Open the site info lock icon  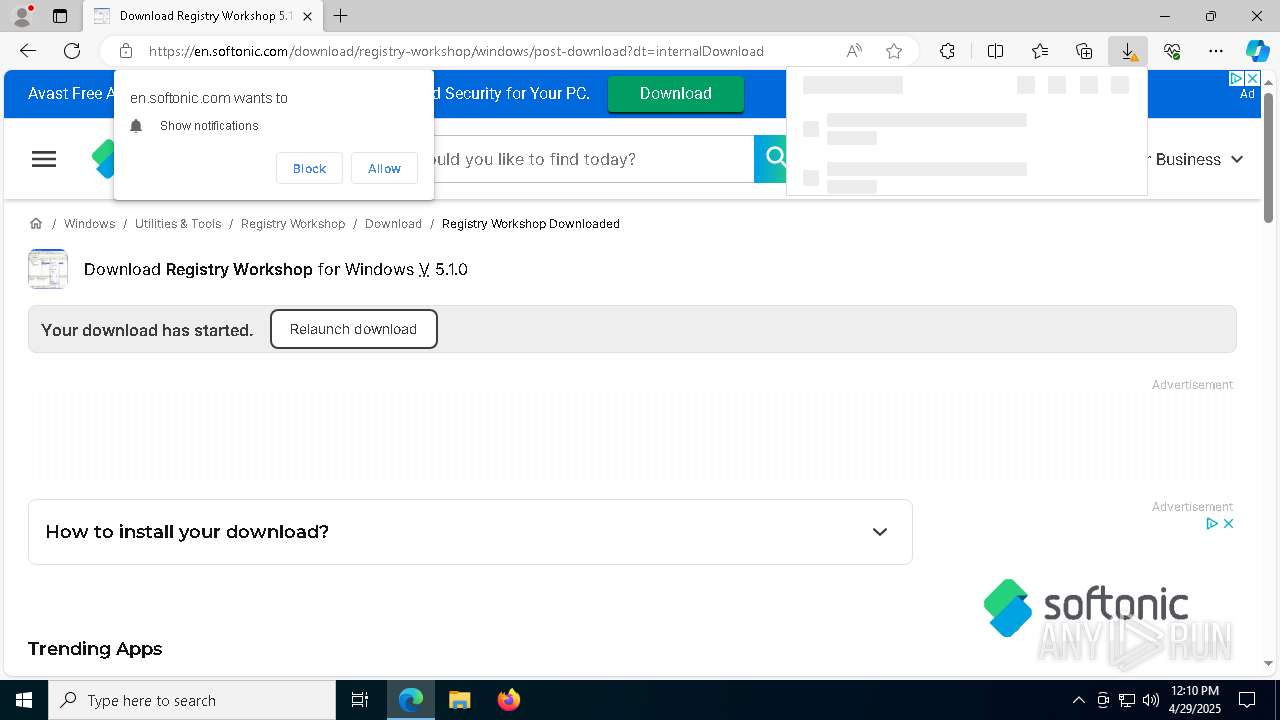125,51
